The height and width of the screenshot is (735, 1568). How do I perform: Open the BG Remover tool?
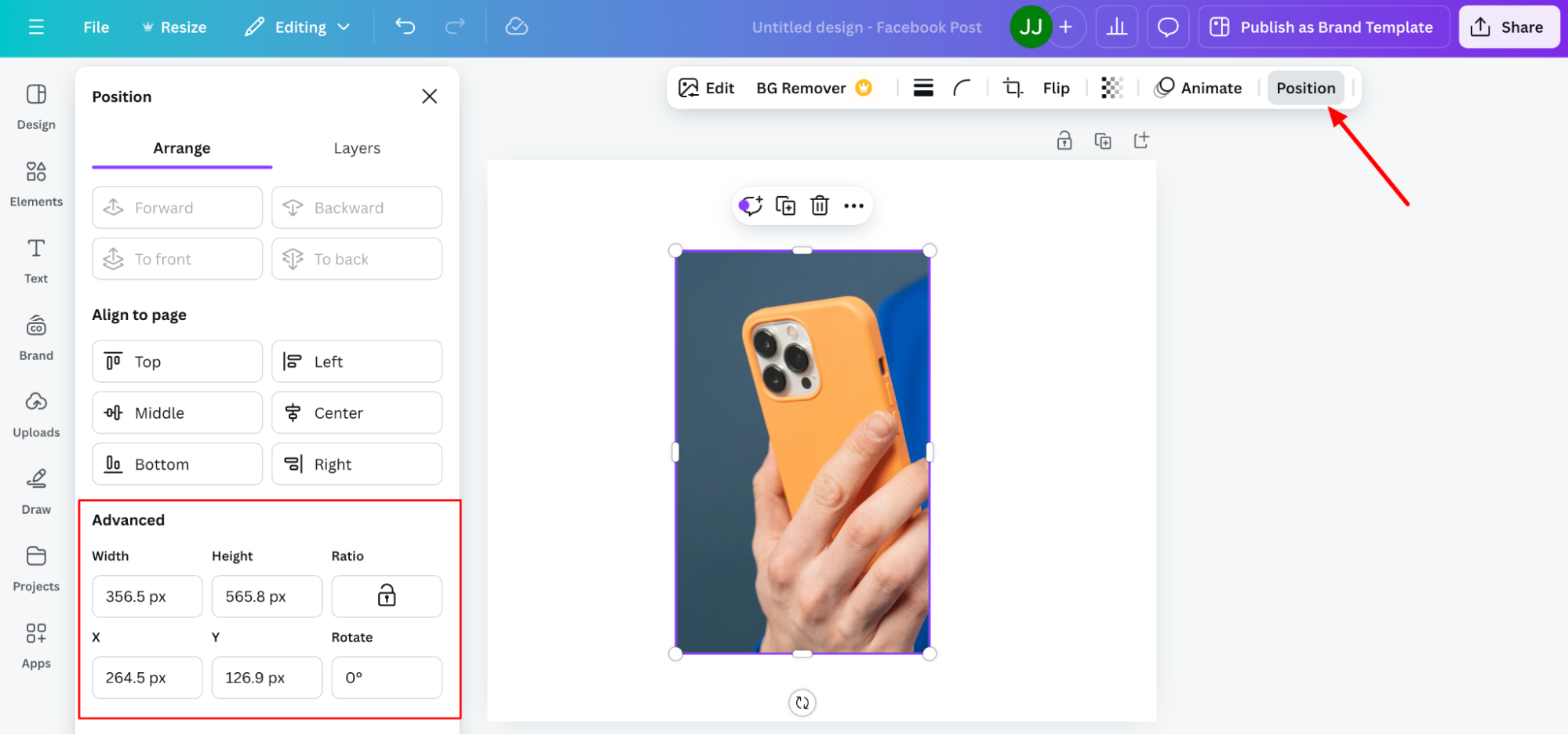pos(814,88)
